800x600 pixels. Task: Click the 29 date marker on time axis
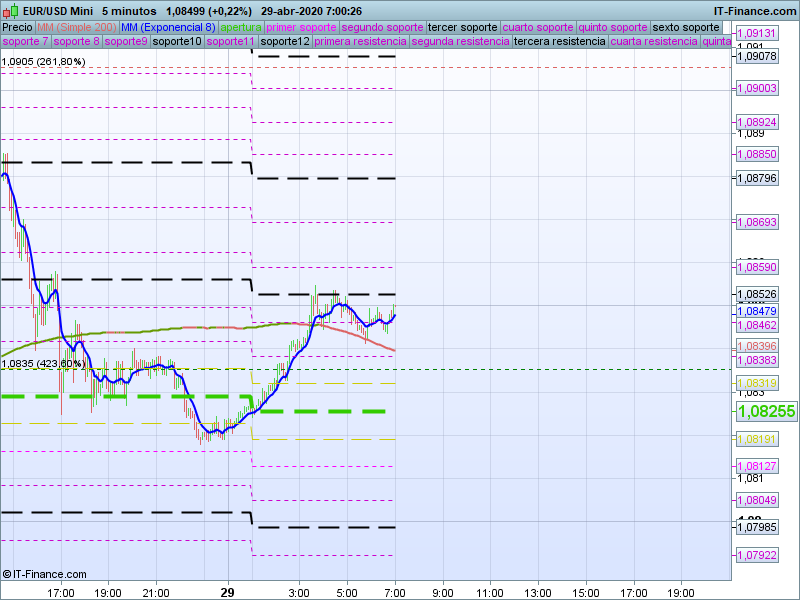tap(227, 592)
